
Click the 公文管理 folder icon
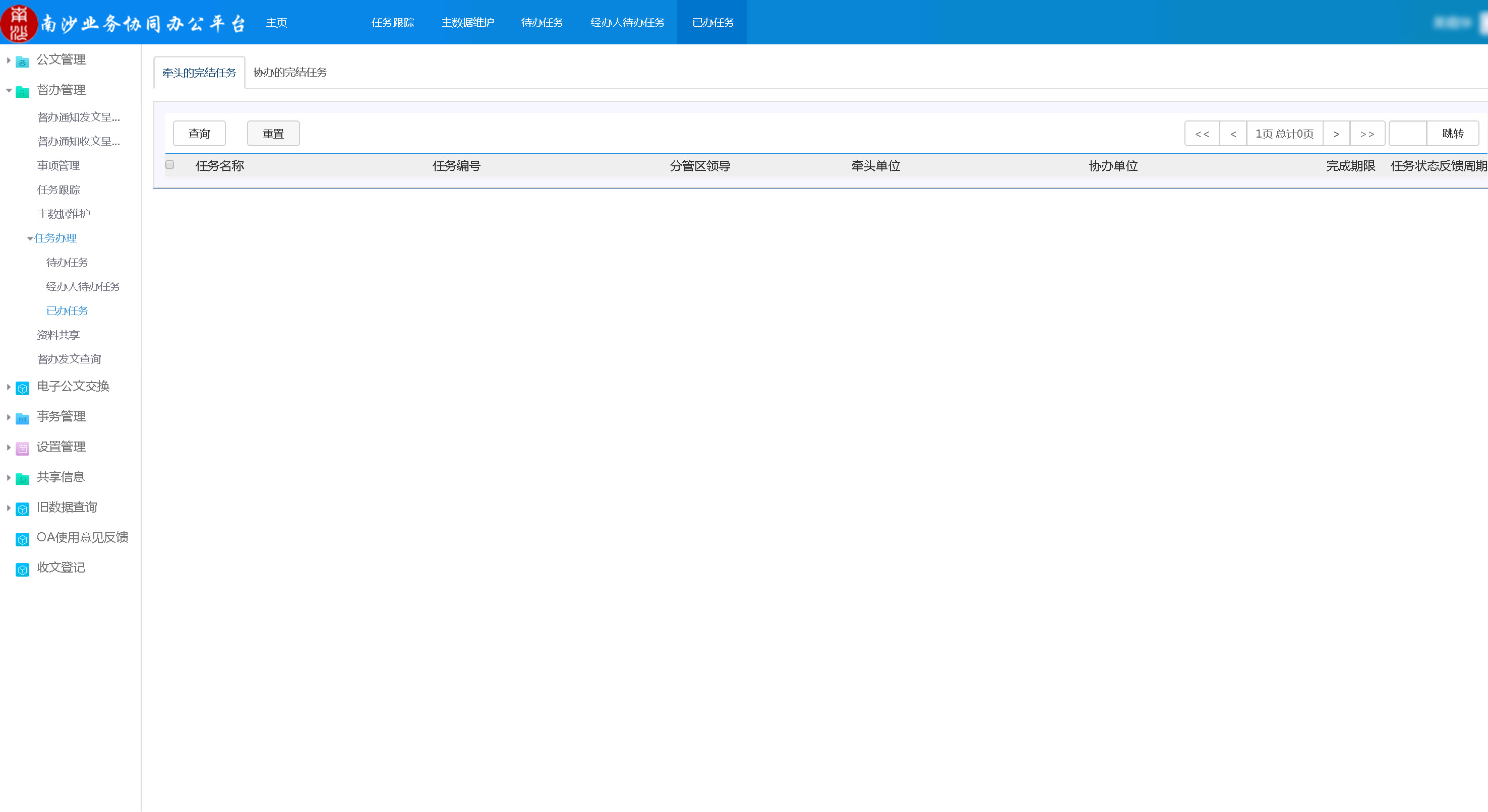point(23,61)
